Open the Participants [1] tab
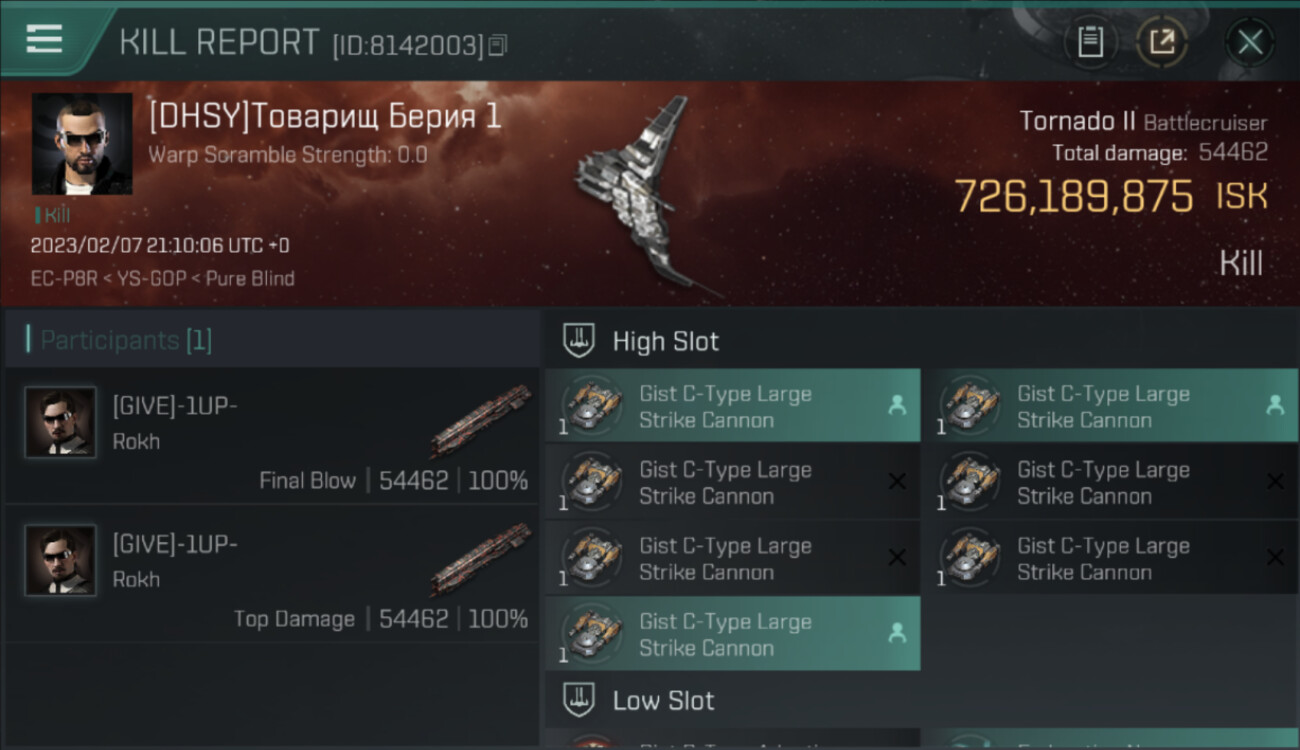Image resolution: width=1300 pixels, height=750 pixels. coord(125,340)
